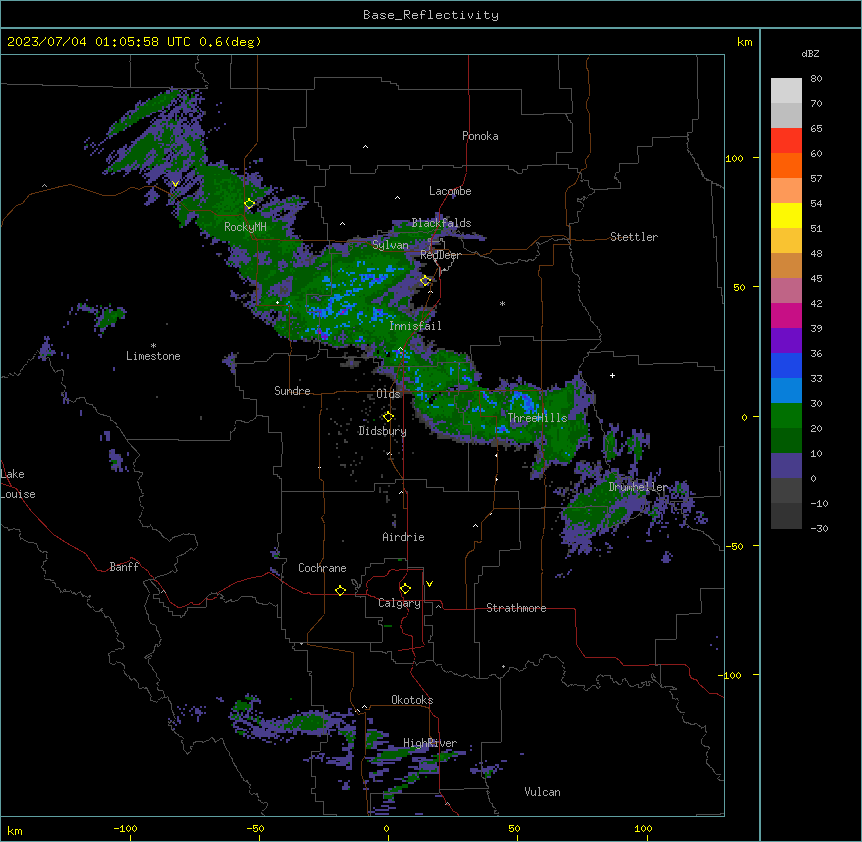Click the asterisk marker east of Innisfail

tap(502, 303)
